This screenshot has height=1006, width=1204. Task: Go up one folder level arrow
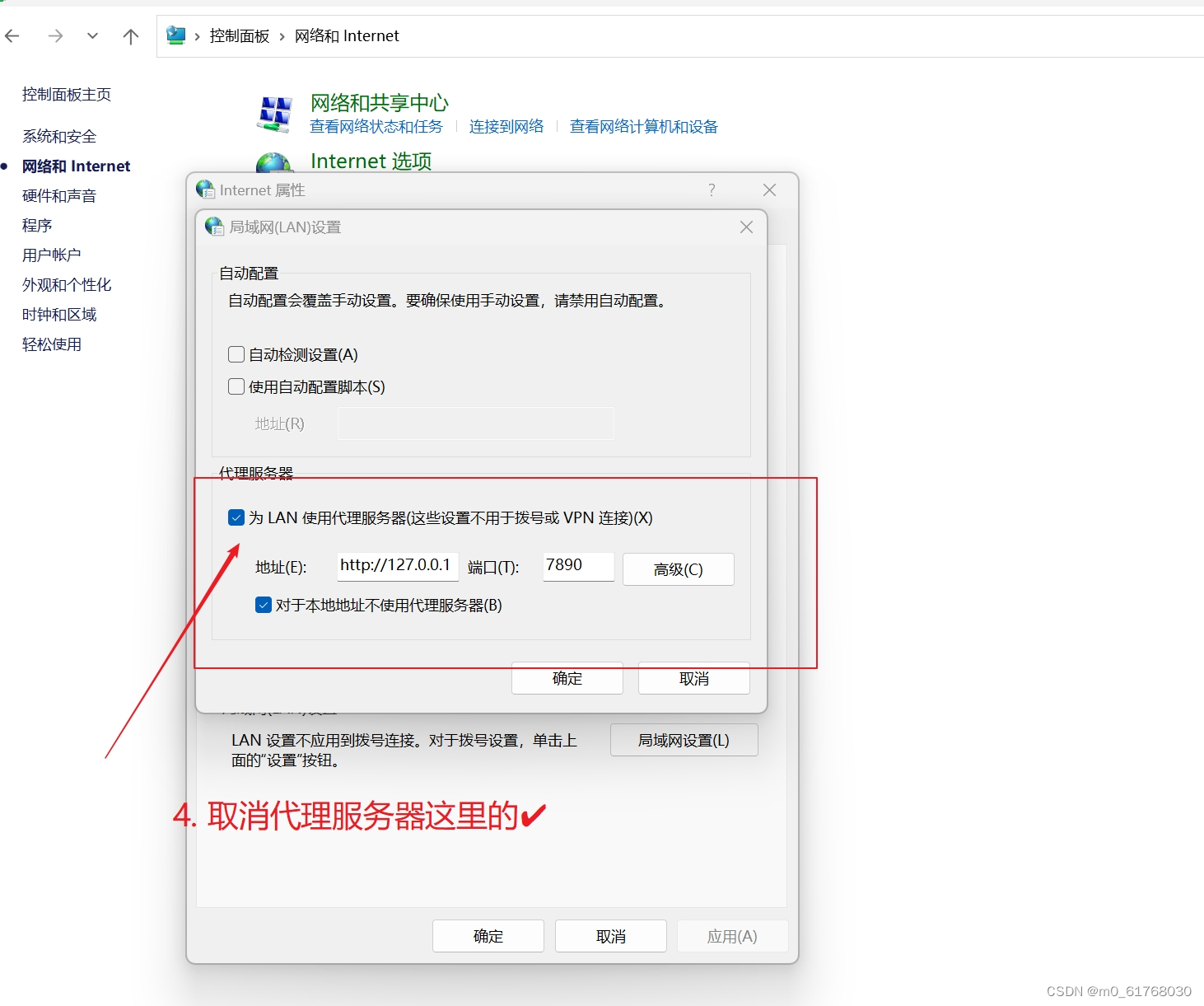[x=130, y=35]
